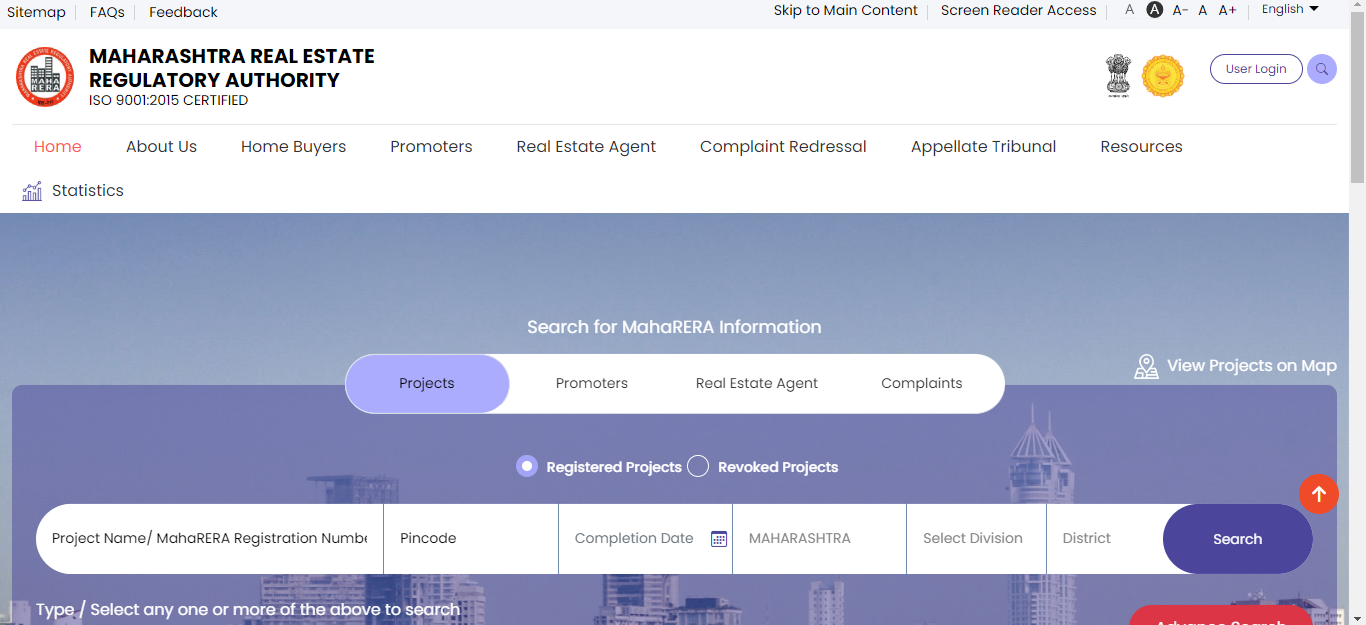Screen dimensions: 1366x625
Task: Open the MAHARASHTRA state dropdown
Action: pyautogui.click(x=819, y=538)
